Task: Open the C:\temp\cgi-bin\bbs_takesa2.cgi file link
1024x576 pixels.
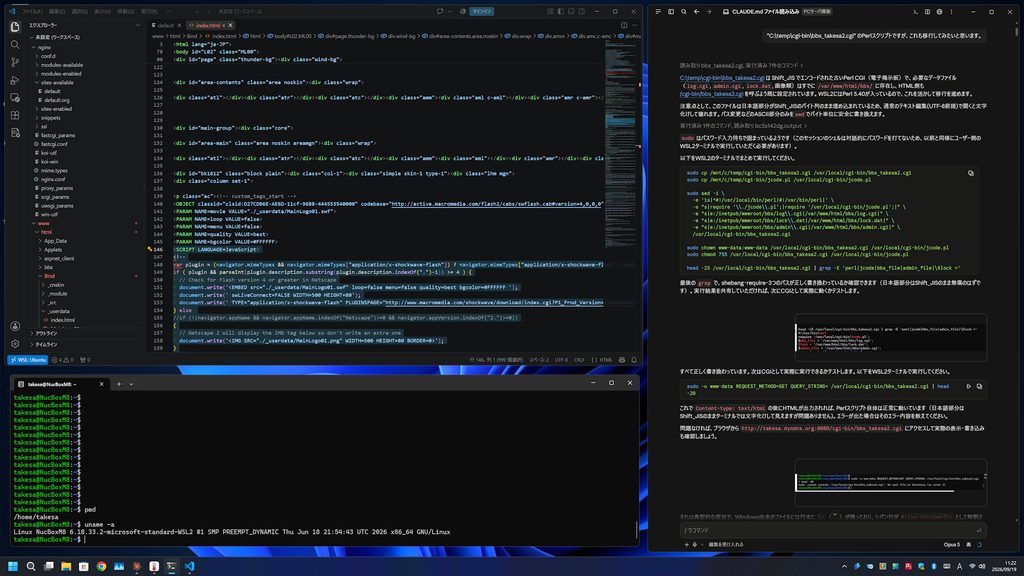Action: 722,78
